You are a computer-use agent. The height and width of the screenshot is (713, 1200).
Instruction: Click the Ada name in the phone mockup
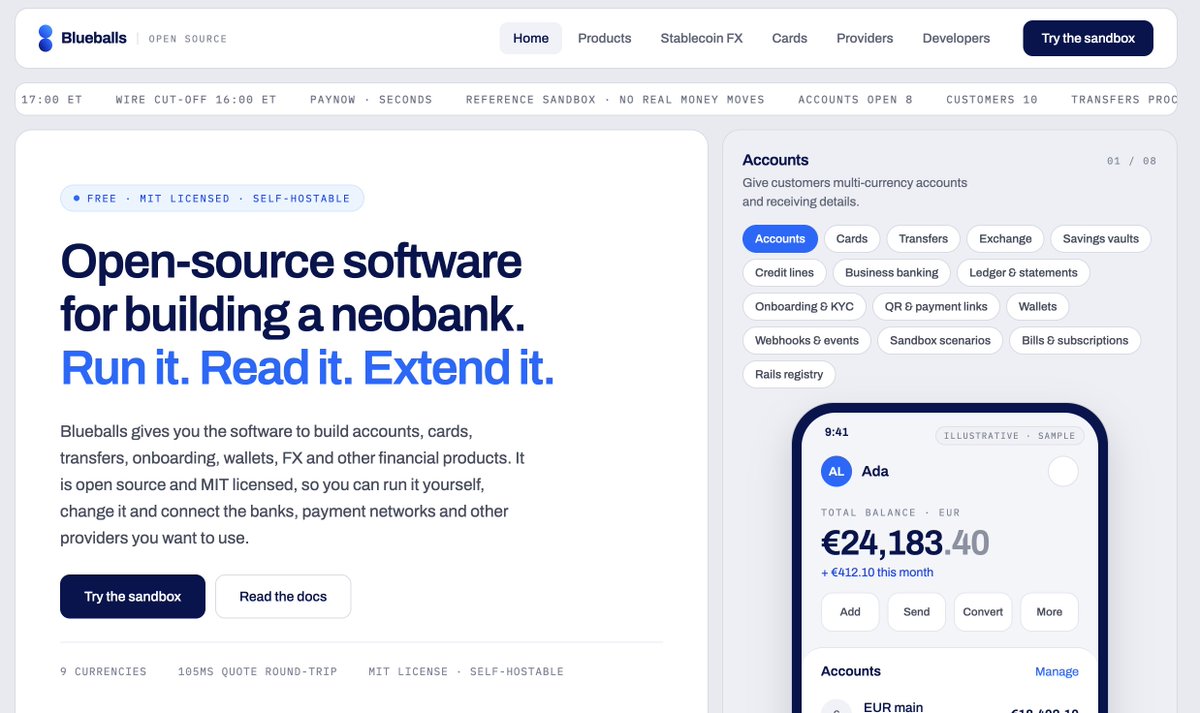click(875, 471)
